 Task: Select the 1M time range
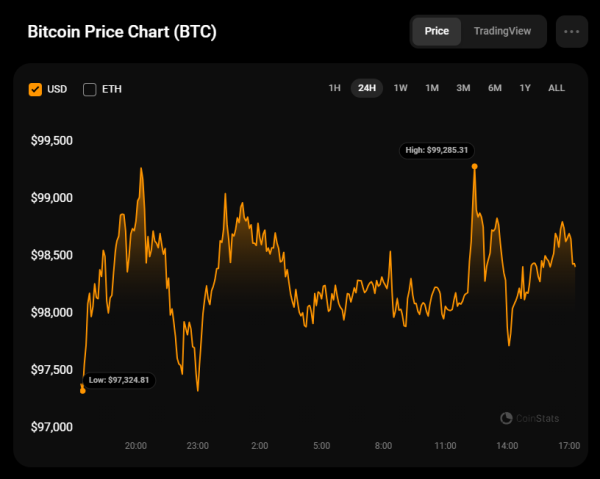coord(432,88)
